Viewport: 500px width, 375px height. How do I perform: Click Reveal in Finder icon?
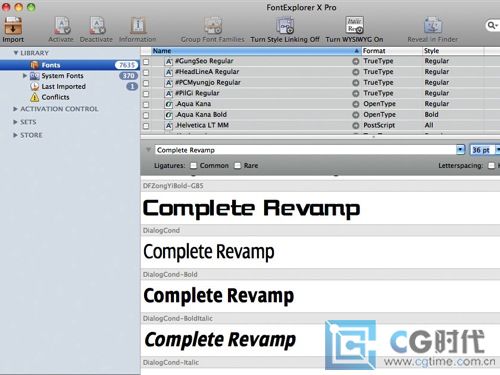click(x=433, y=25)
